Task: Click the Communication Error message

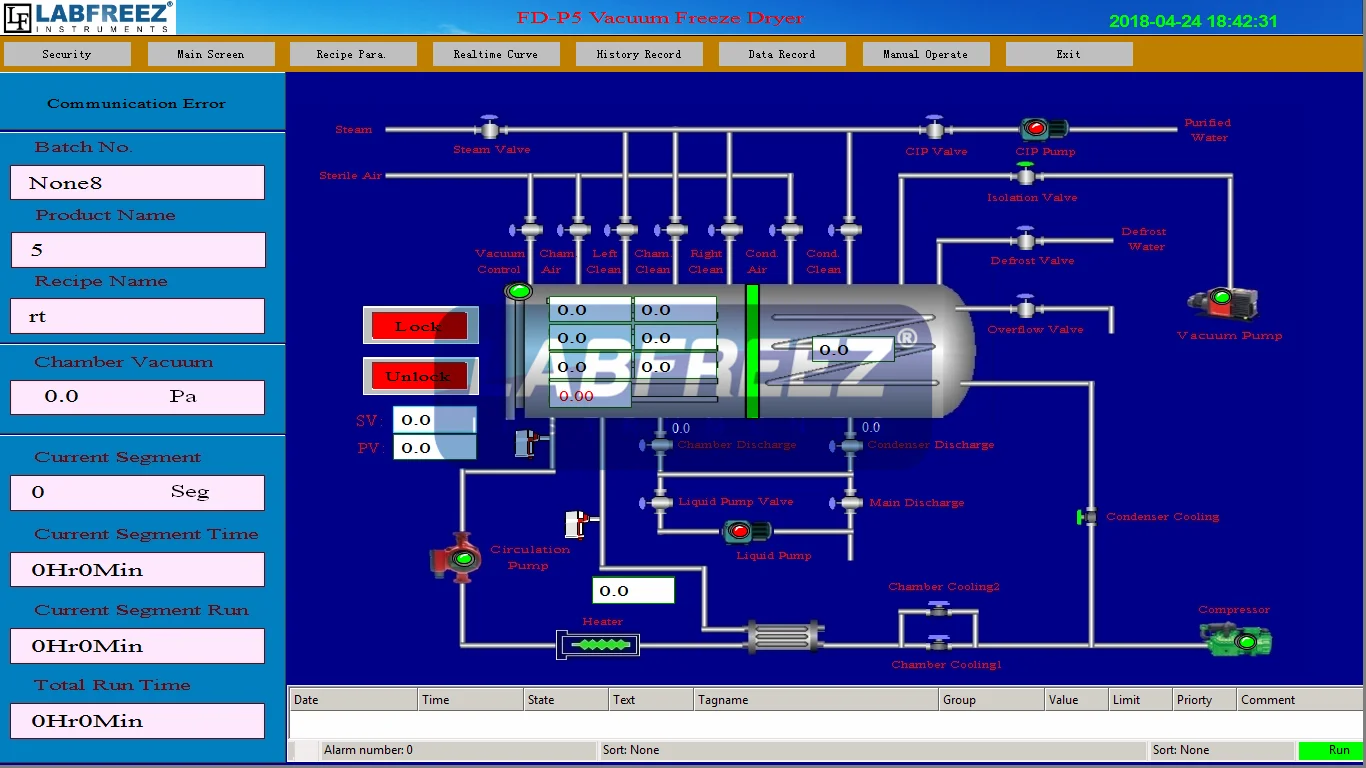Action: coord(137,104)
